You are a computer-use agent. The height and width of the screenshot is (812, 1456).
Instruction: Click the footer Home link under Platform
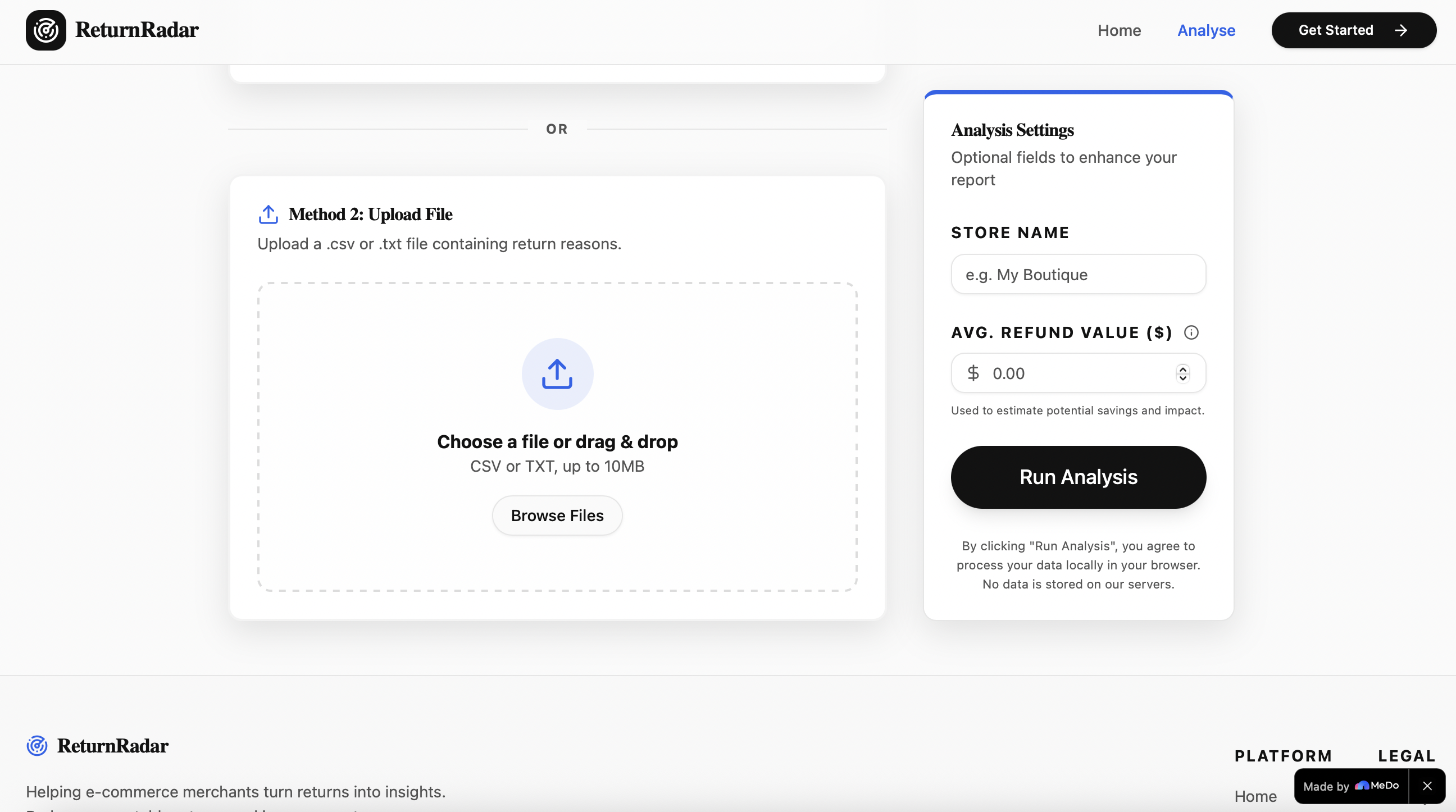click(1255, 796)
